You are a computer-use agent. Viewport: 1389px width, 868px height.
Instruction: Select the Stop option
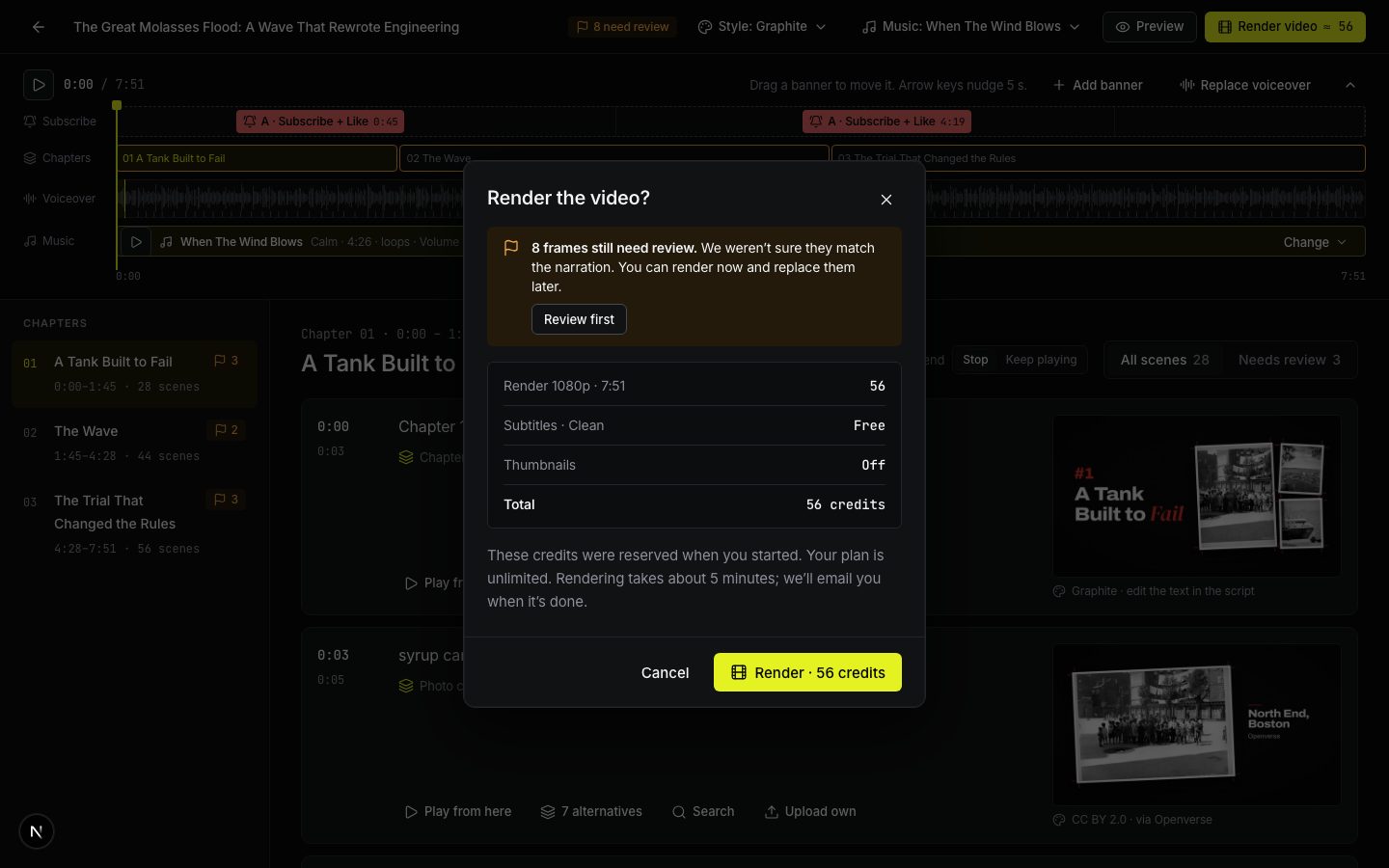coord(975,360)
